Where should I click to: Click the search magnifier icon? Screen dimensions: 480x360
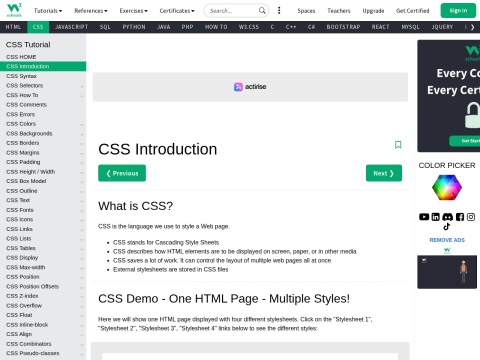(262, 11)
